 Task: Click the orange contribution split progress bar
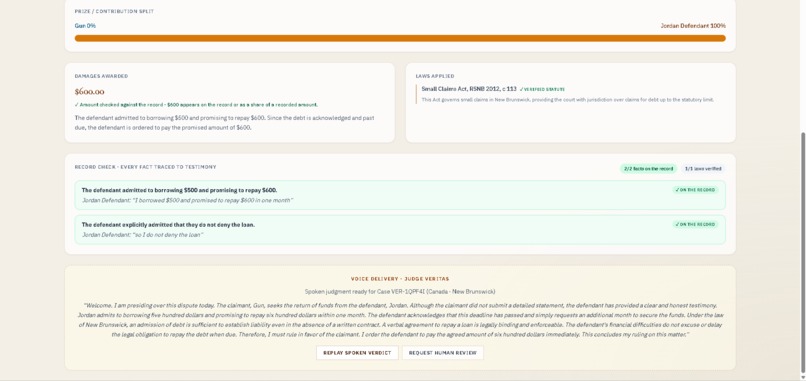tap(400, 38)
